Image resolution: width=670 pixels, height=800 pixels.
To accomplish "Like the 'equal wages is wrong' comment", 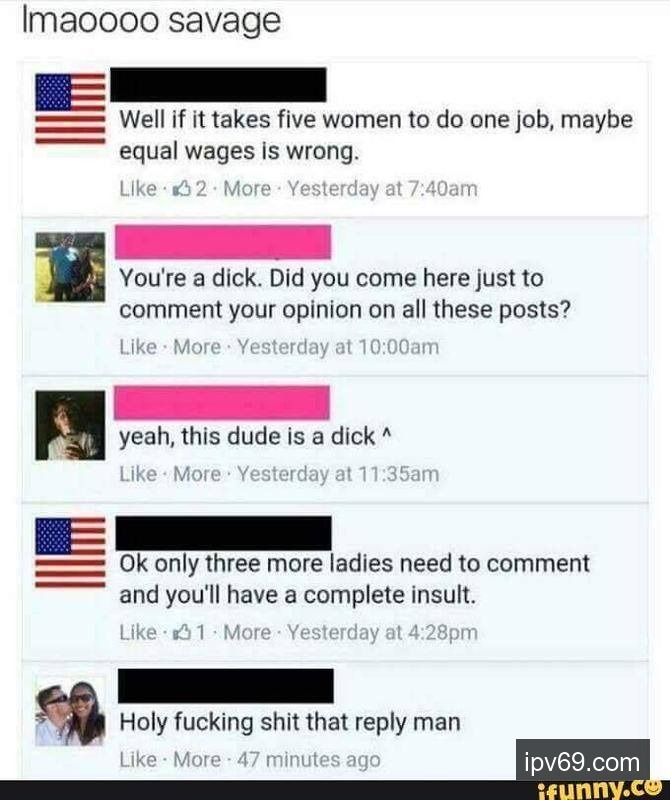I will click(x=138, y=189).
